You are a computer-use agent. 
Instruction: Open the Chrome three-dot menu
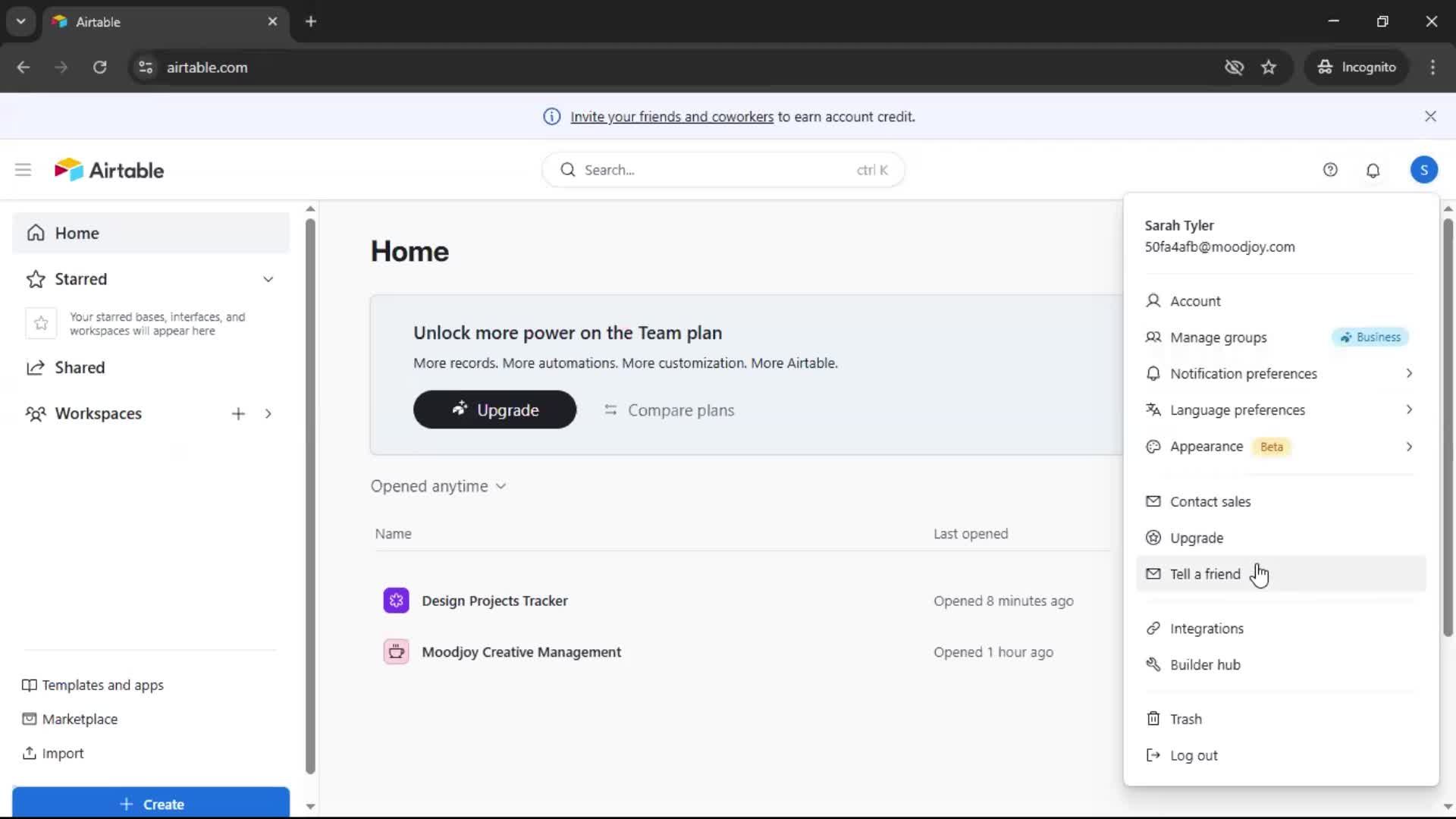click(x=1432, y=67)
